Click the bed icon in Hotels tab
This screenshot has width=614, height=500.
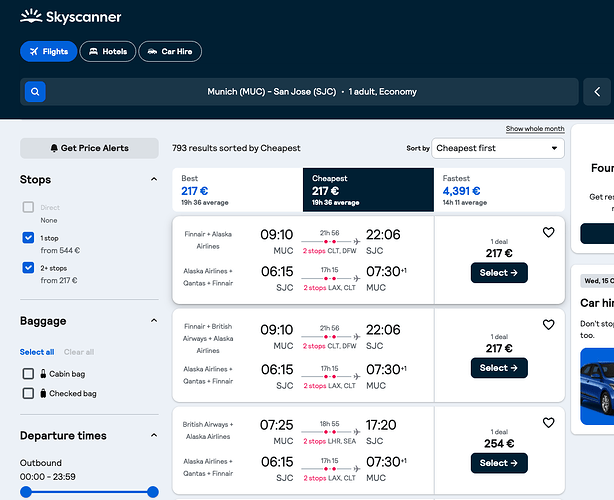coord(93,51)
